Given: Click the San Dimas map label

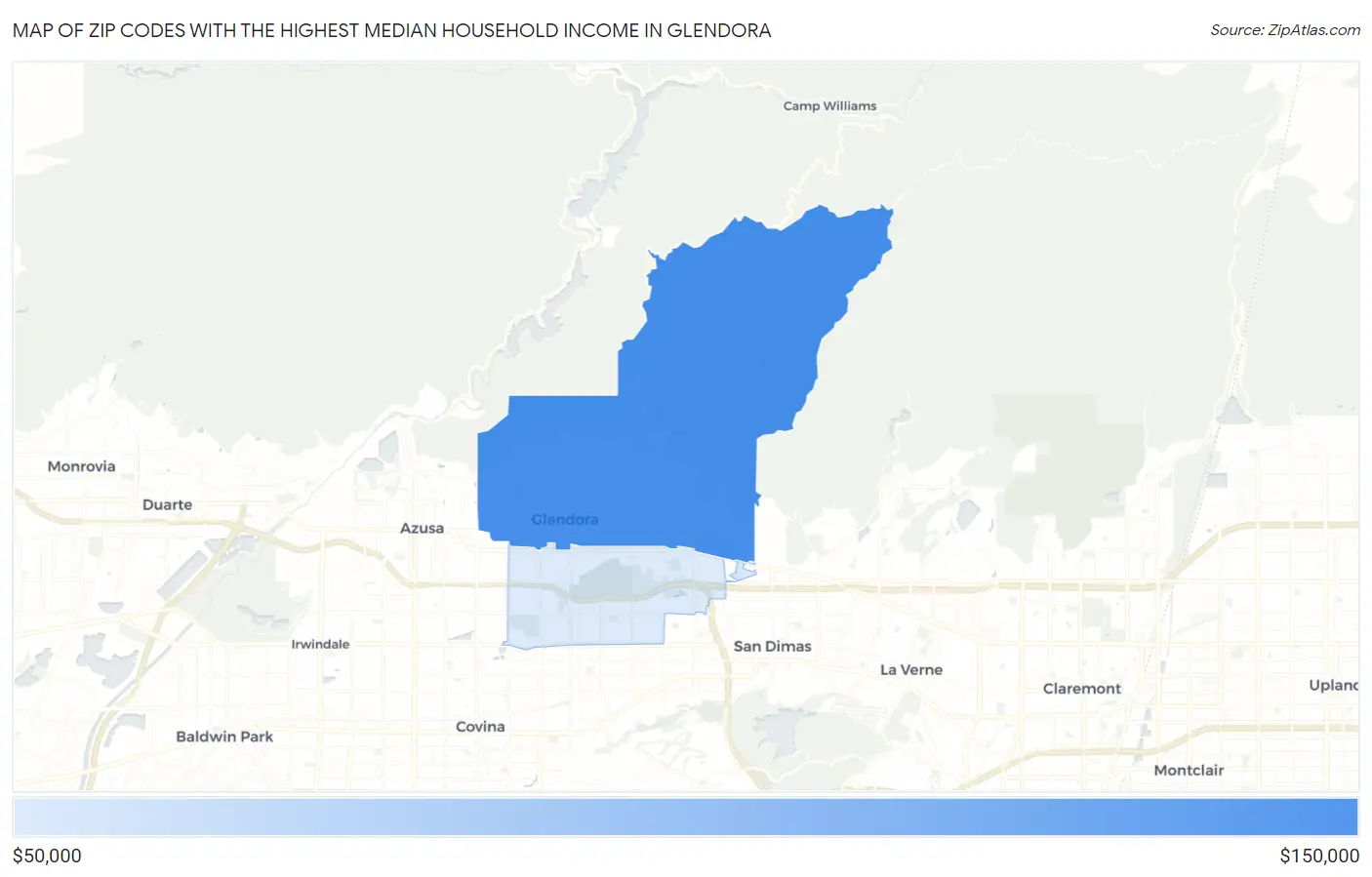Looking at the screenshot, I should 772,646.
